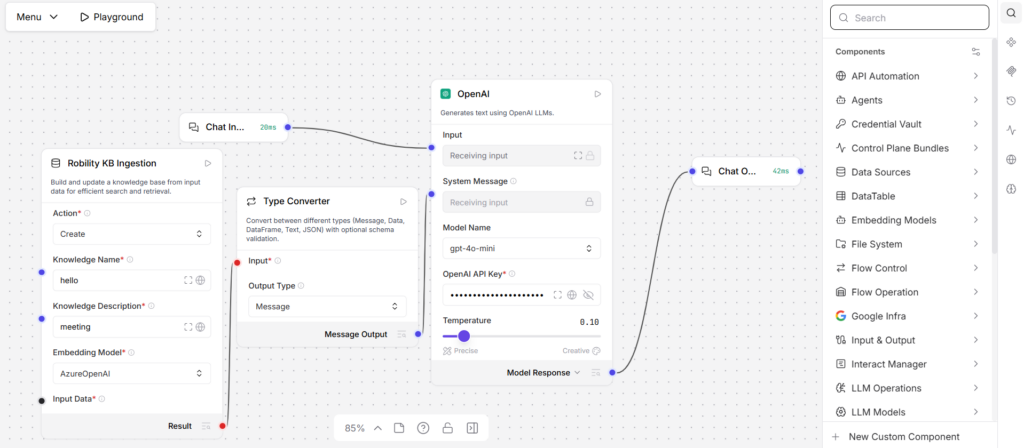
Task: Run the Type Converter component play icon
Action: tap(403, 202)
